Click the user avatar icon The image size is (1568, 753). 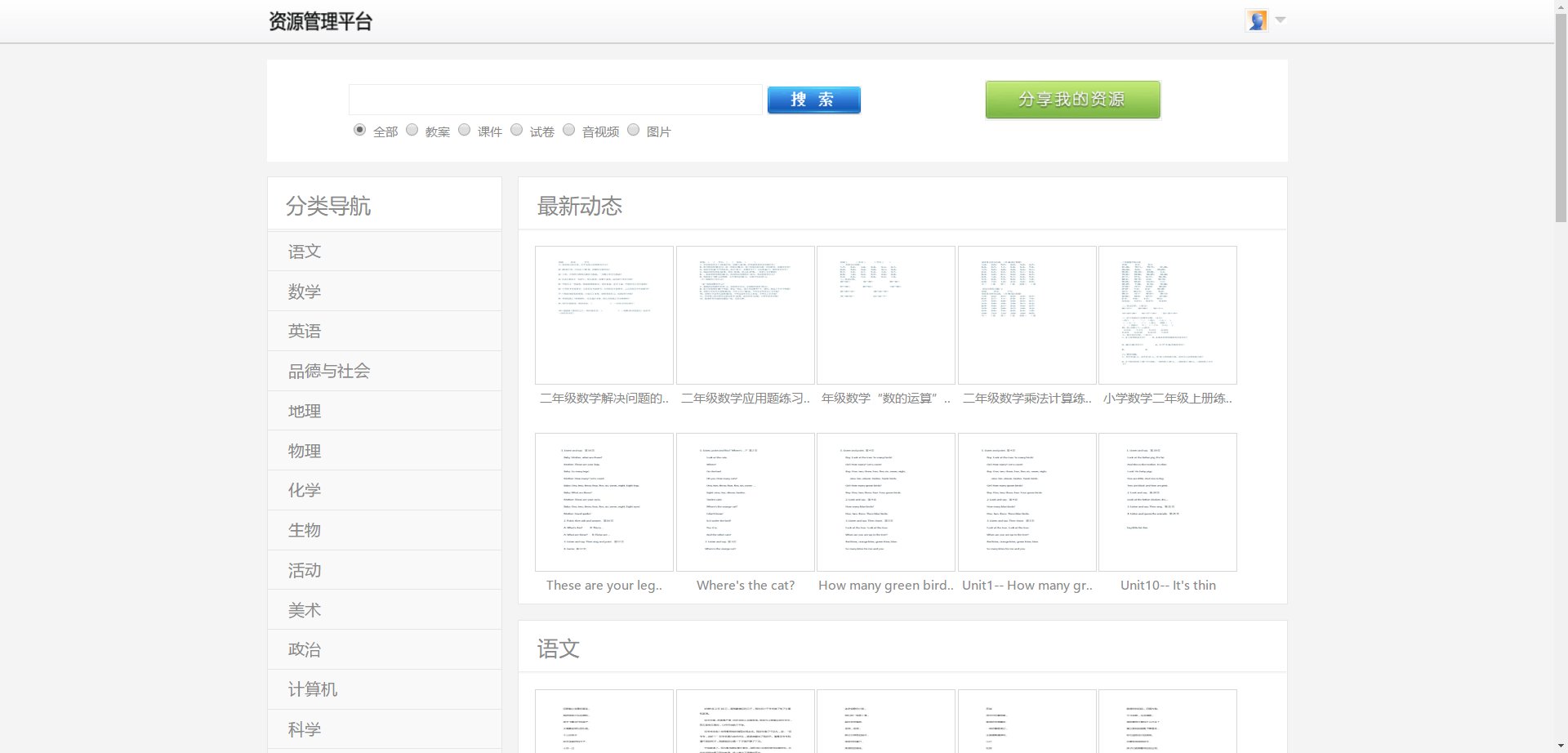(1257, 20)
